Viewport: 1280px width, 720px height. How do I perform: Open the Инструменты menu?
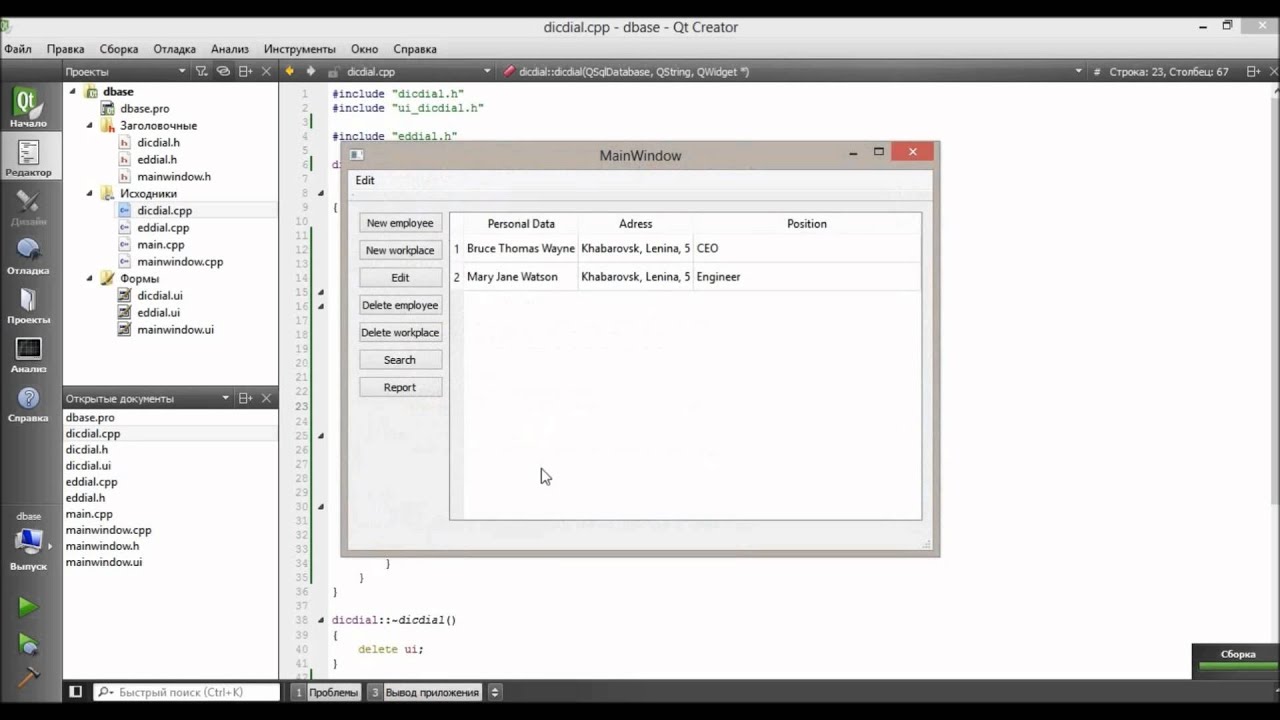300,49
